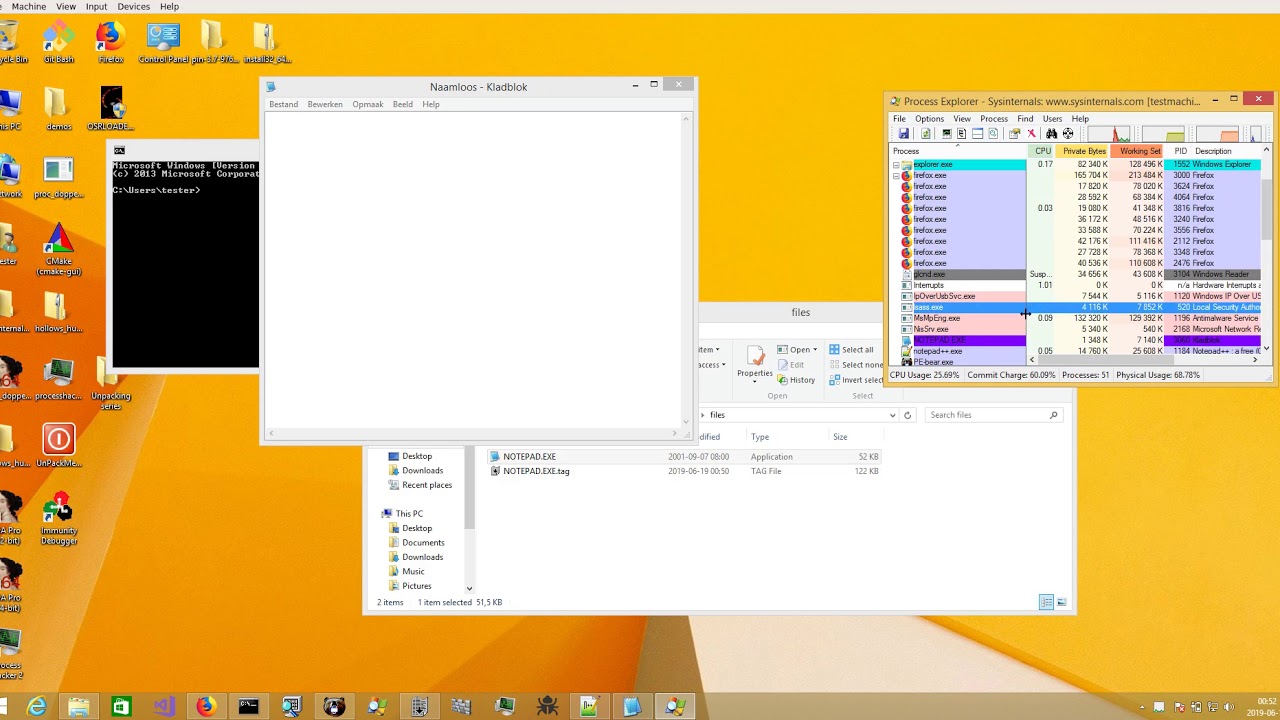
Task: Click the Command Prompt console window
Action: click(185, 265)
